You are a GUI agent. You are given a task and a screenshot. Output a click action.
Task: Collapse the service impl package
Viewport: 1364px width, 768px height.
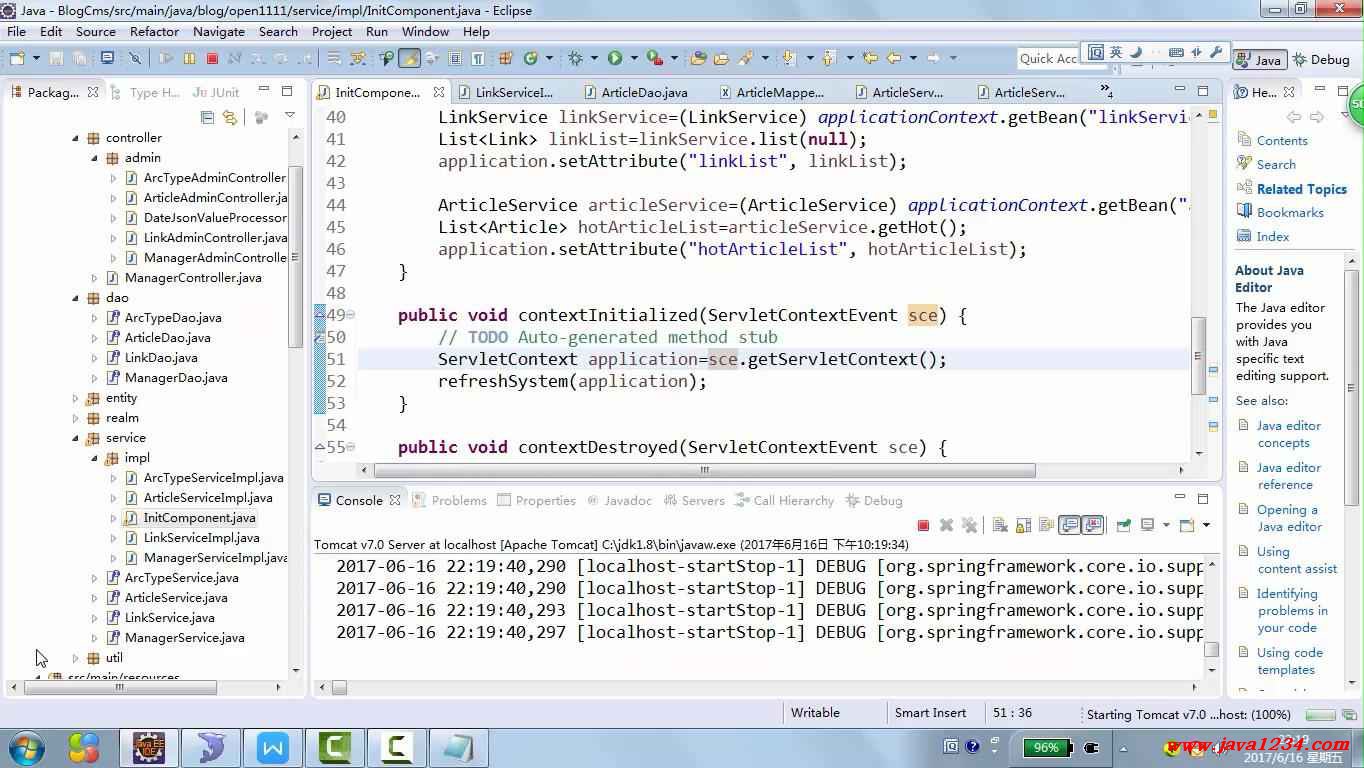(94, 458)
